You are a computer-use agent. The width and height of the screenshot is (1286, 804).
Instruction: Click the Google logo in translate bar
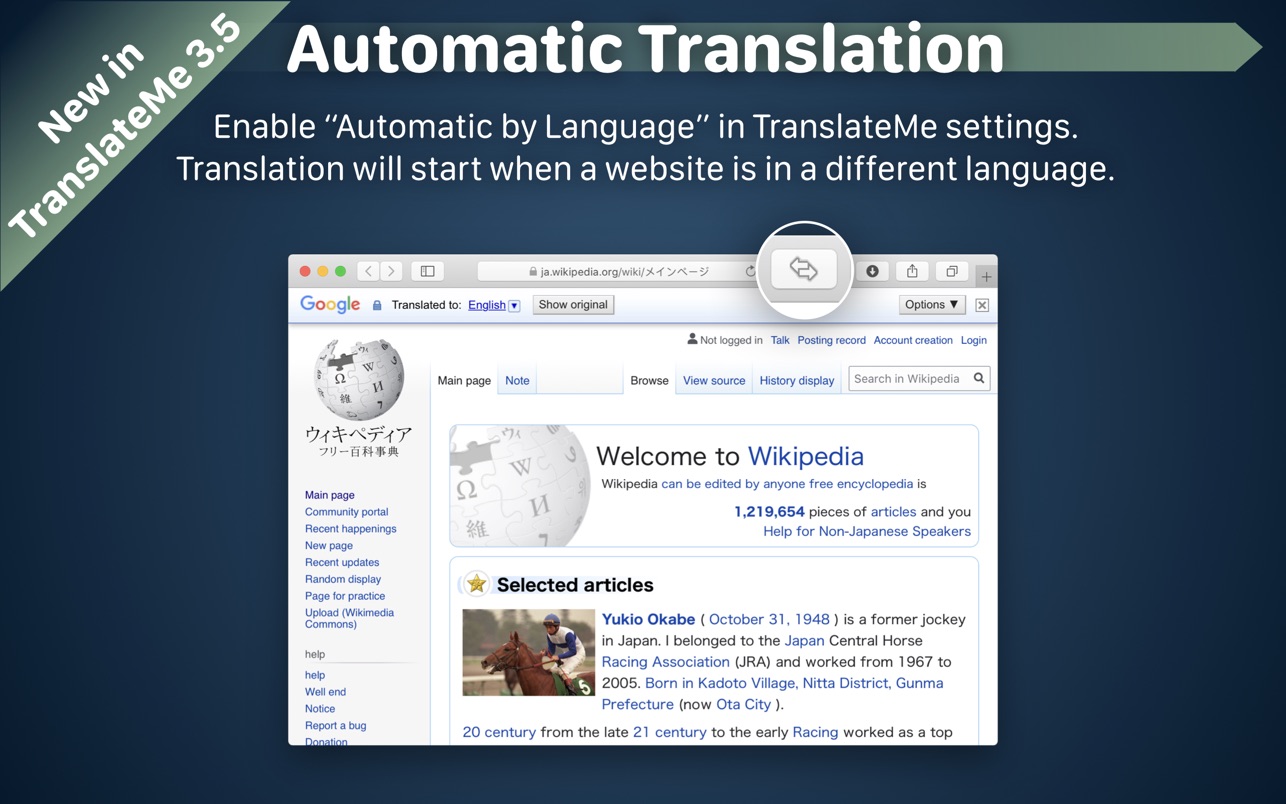point(330,305)
